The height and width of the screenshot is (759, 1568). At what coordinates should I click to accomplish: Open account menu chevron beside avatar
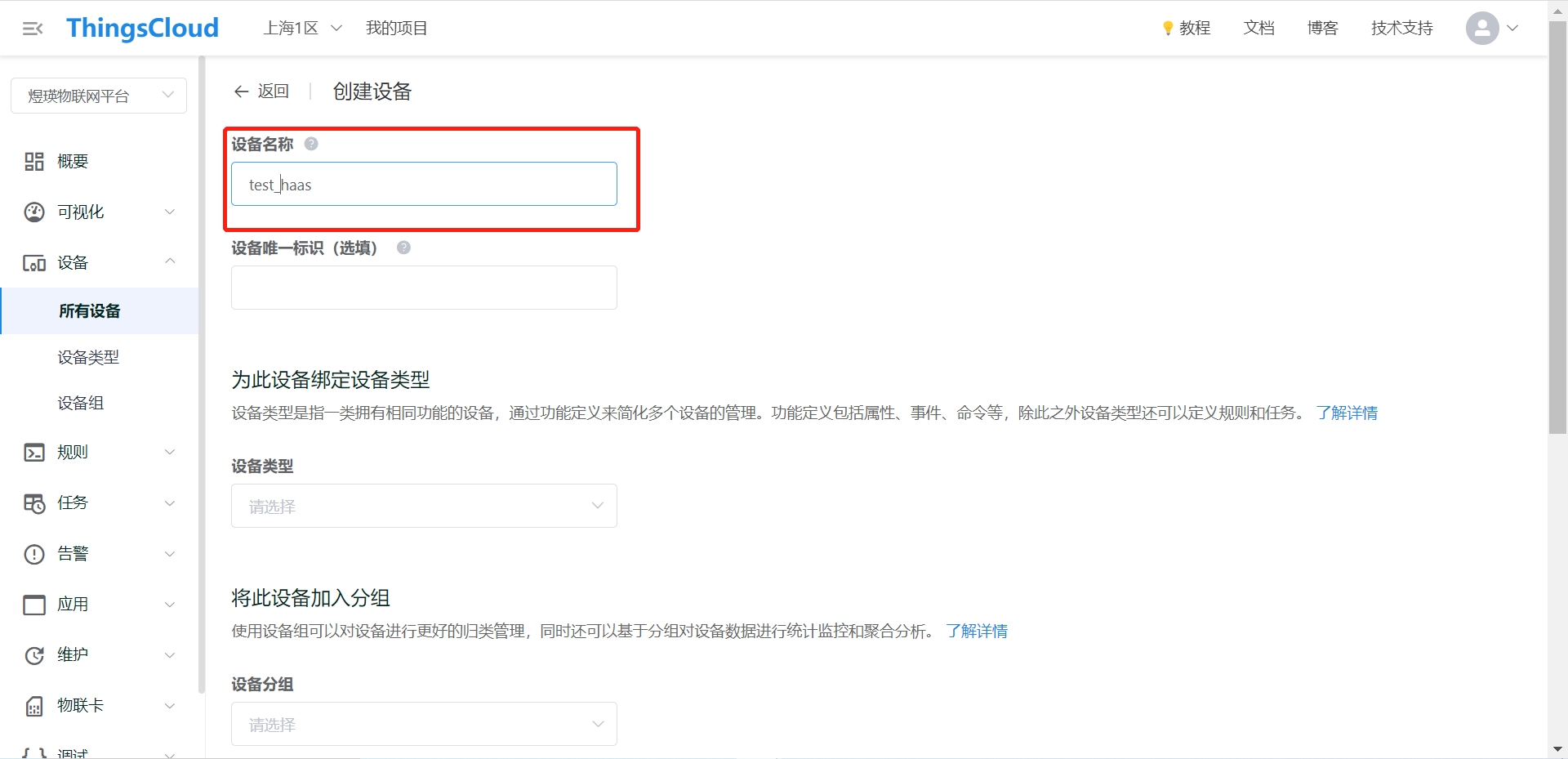(x=1512, y=28)
